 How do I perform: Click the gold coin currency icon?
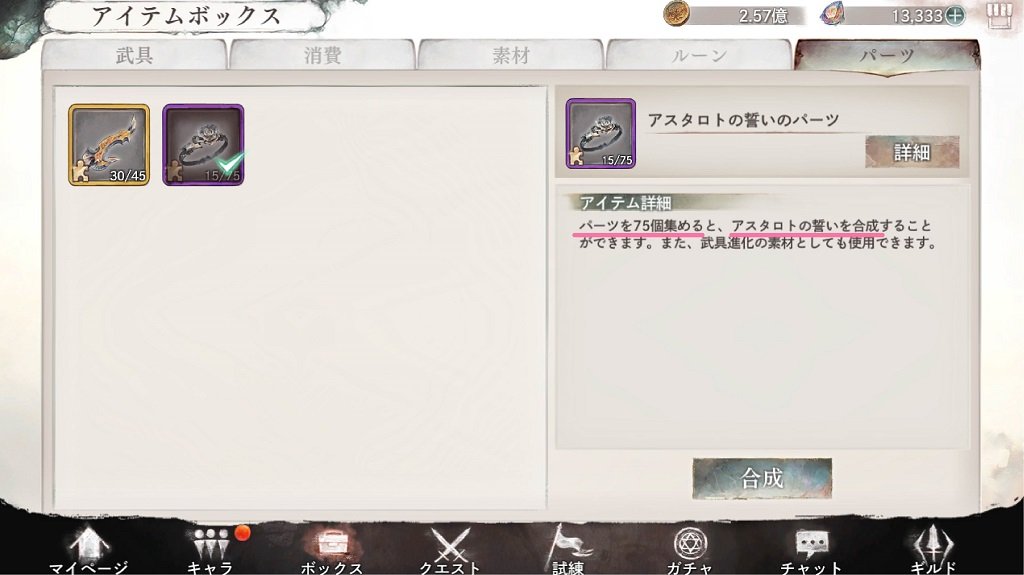pos(677,13)
